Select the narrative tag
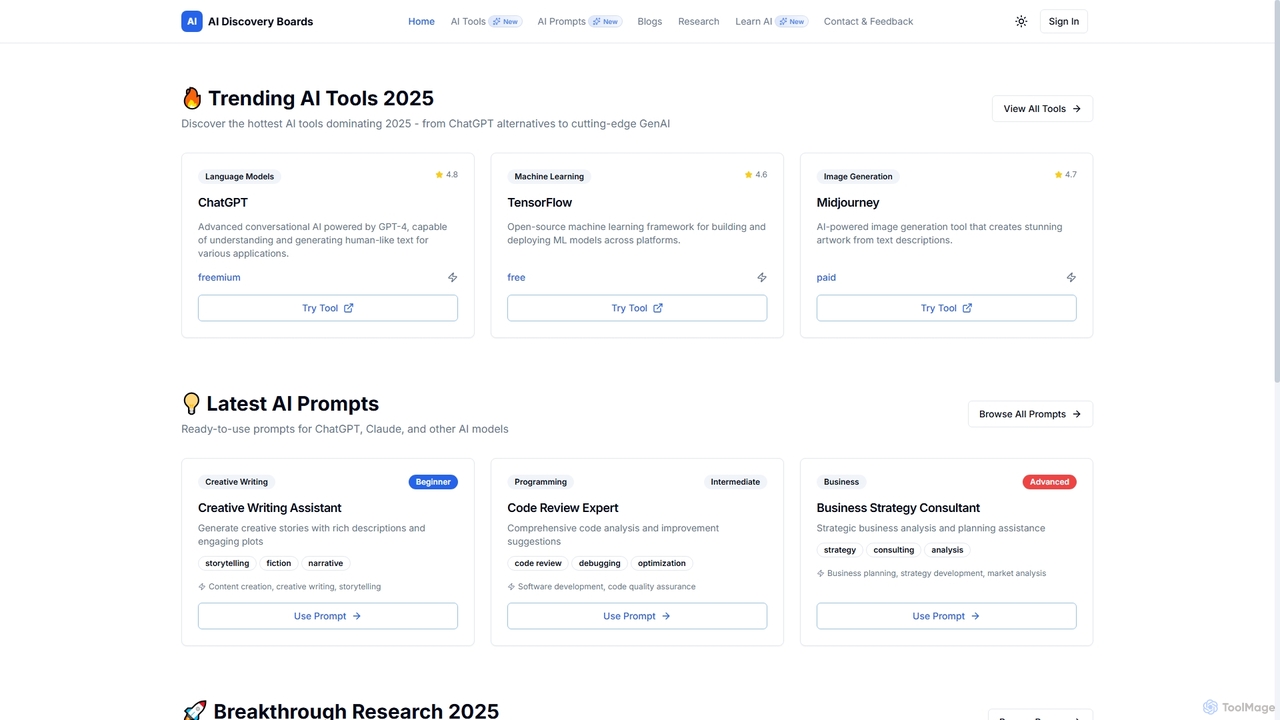The width and height of the screenshot is (1280, 720). [326, 564]
